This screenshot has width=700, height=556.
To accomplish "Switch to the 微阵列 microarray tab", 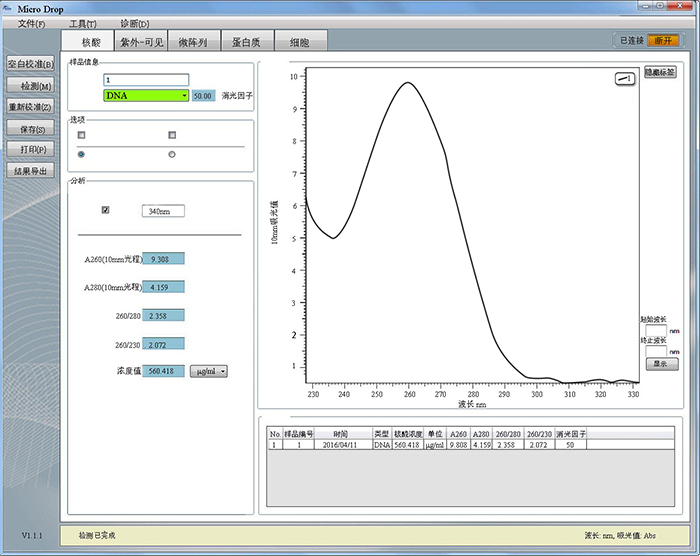I will coord(191,42).
